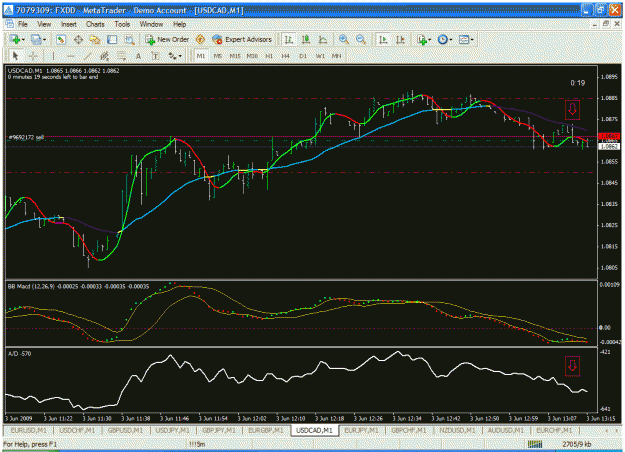Open the New Chart toolbar icon
This screenshot has height=452, width=625.
pos(15,39)
